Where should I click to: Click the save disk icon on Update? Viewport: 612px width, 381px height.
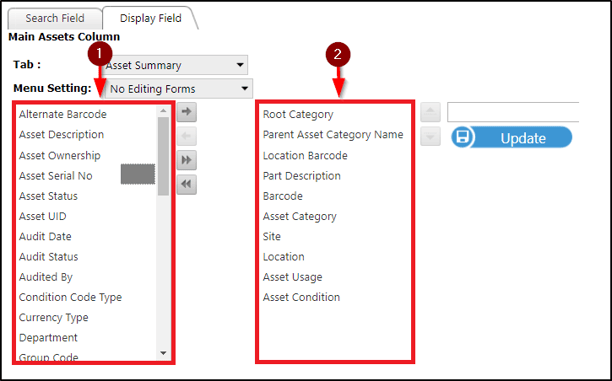(x=463, y=137)
